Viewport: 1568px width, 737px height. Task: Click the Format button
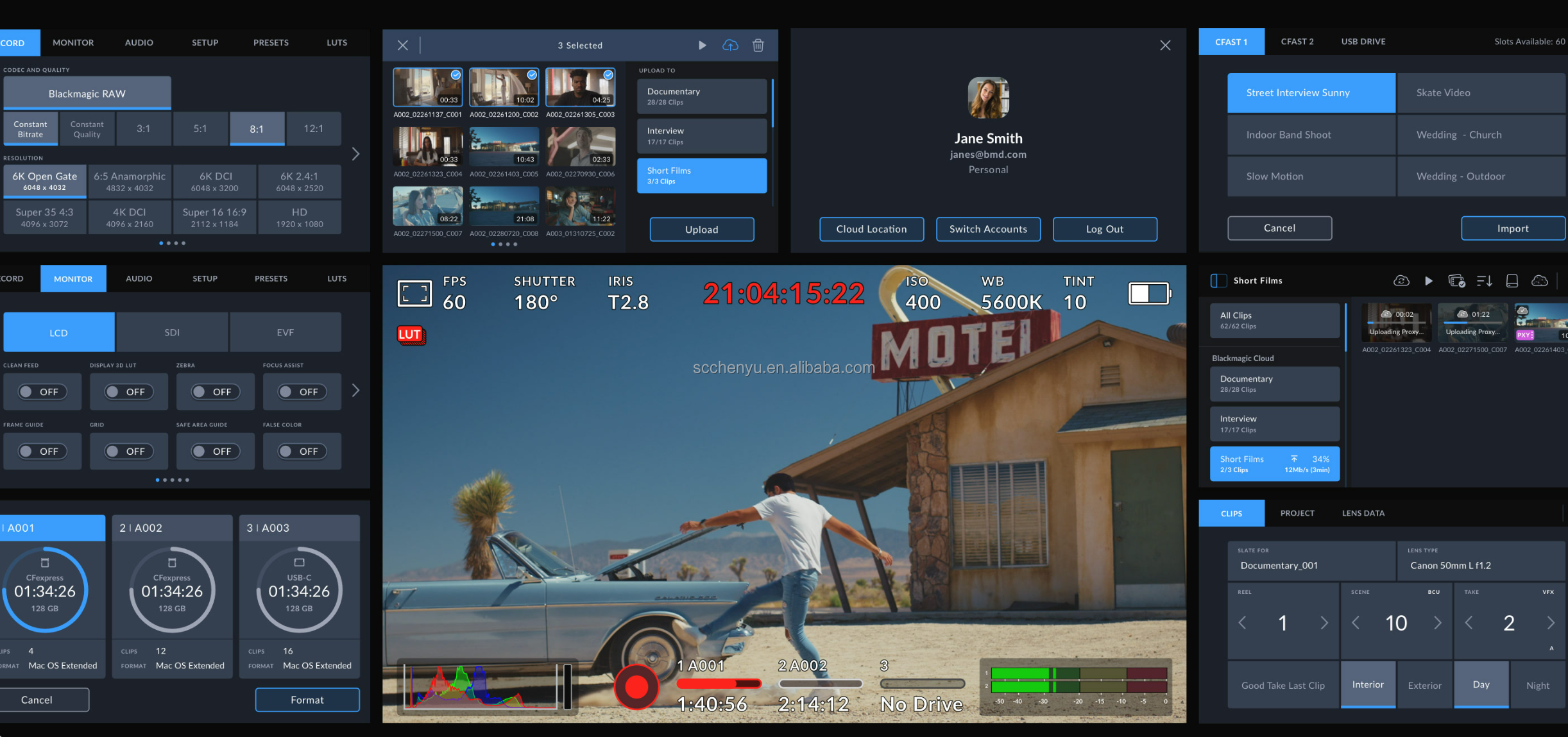(307, 700)
